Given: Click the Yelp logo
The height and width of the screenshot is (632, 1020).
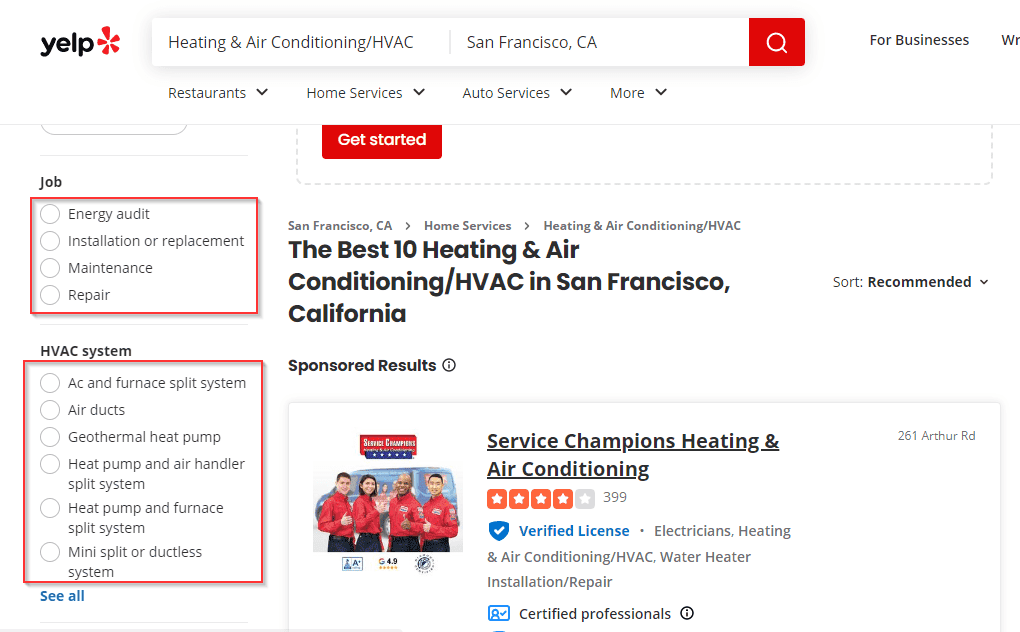Looking at the screenshot, I should pyautogui.click(x=80, y=42).
